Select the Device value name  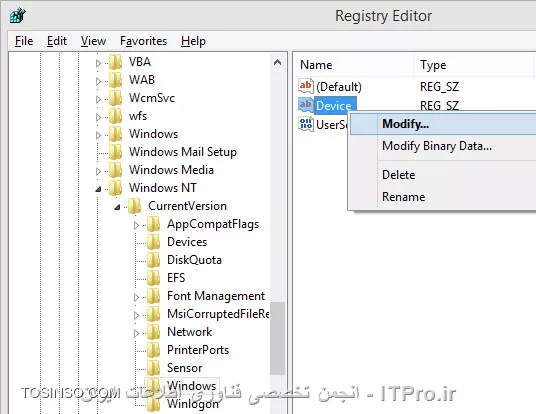point(334,106)
